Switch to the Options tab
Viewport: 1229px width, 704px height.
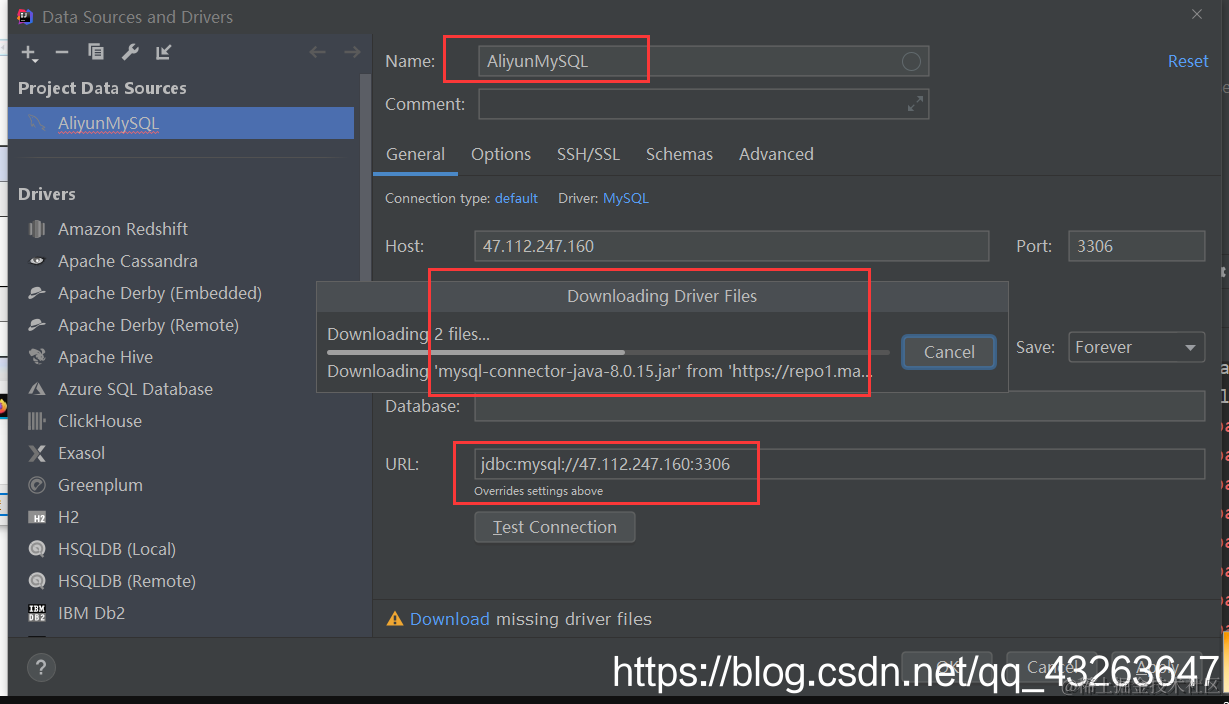501,154
